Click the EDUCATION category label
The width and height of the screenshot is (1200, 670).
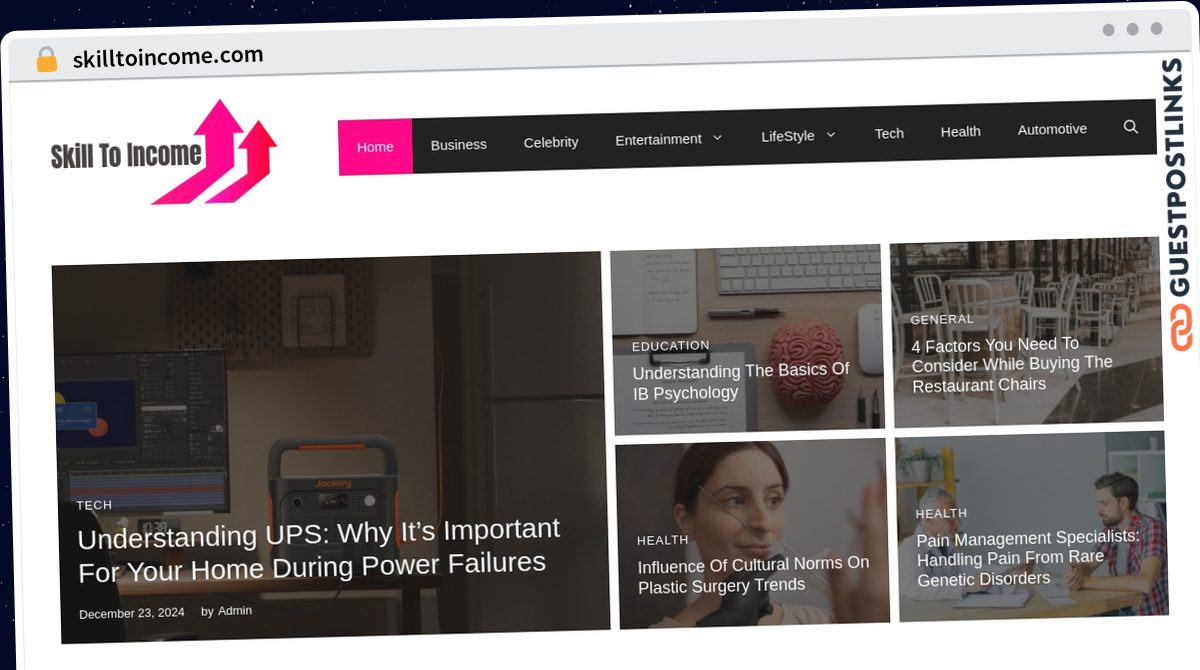pos(671,345)
